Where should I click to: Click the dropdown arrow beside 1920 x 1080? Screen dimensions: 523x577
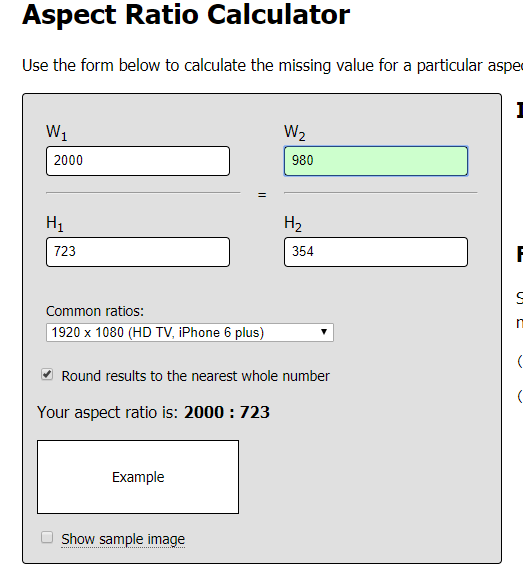click(324, 332)
